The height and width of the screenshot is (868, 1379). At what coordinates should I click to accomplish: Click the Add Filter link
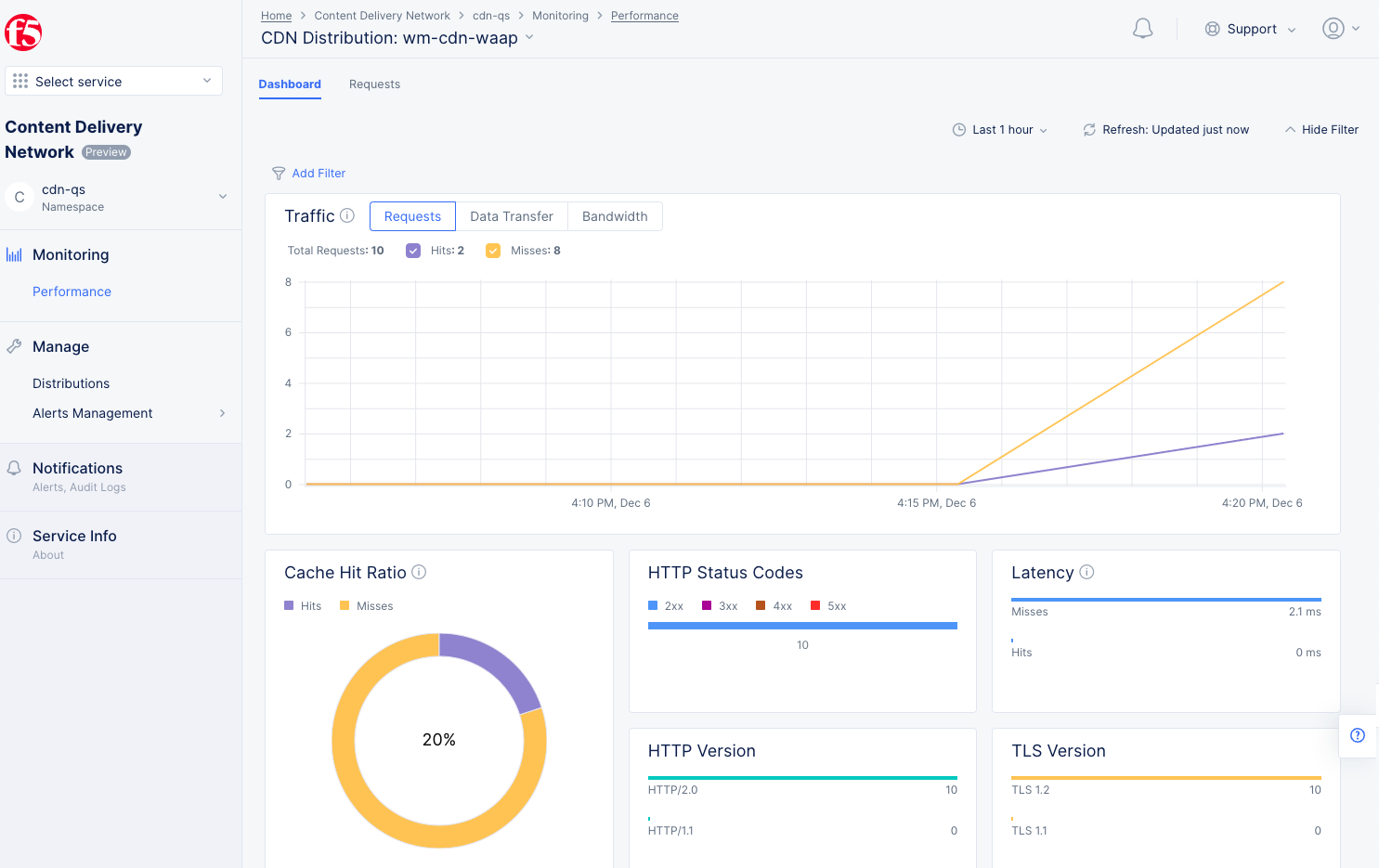319,173
